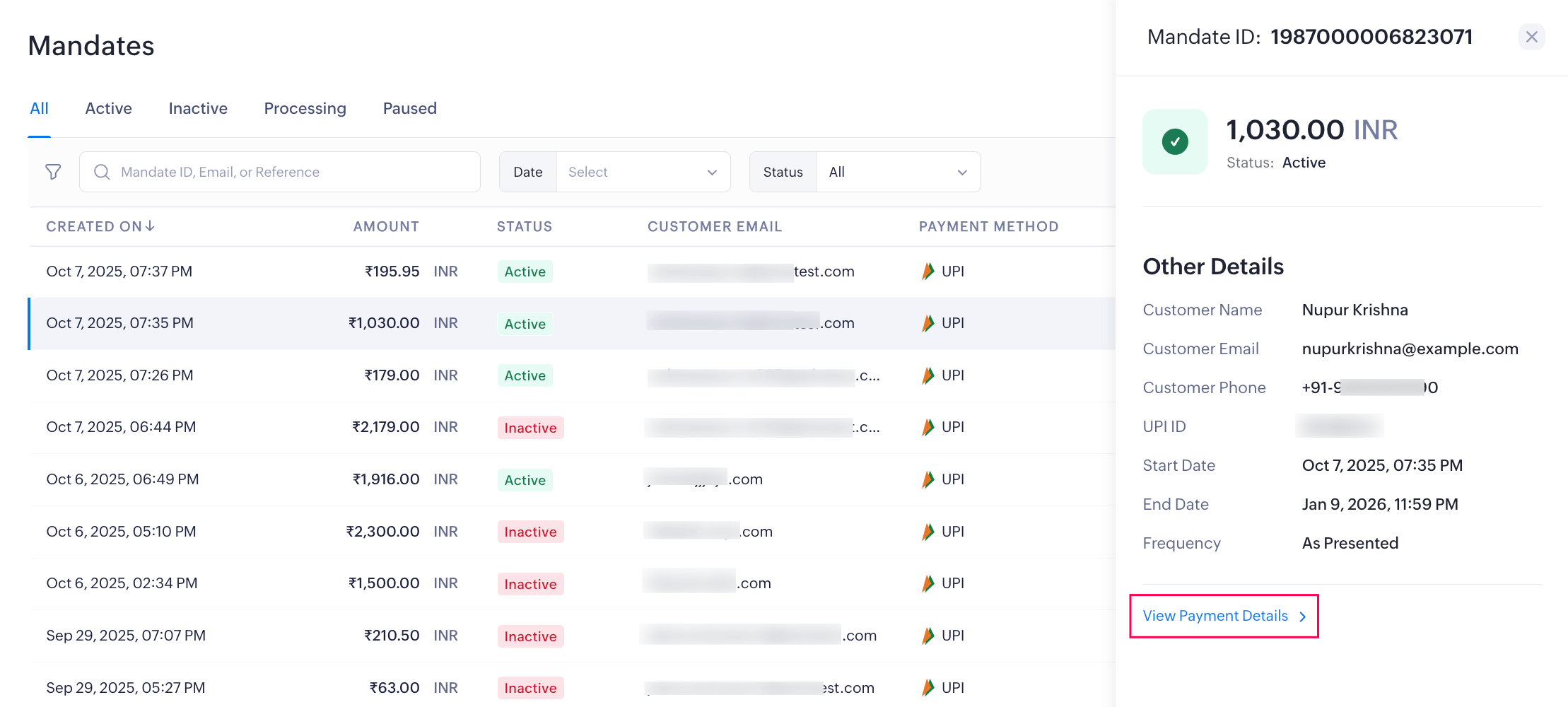
Task: Switch to the Inactive tab
Action: [x=198, y=108]
